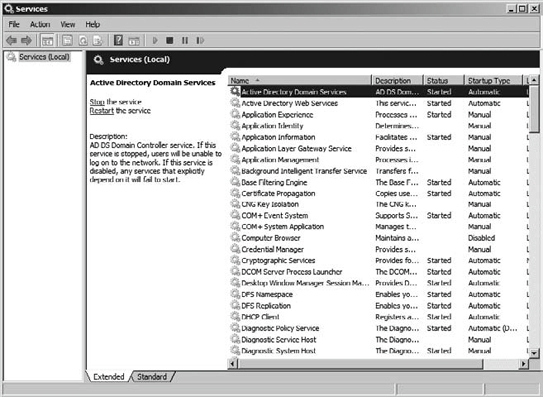Click the Back arrow toolbar icon
Screen dimensions: 543x397
pyautogui.click(x=11, y=41)
